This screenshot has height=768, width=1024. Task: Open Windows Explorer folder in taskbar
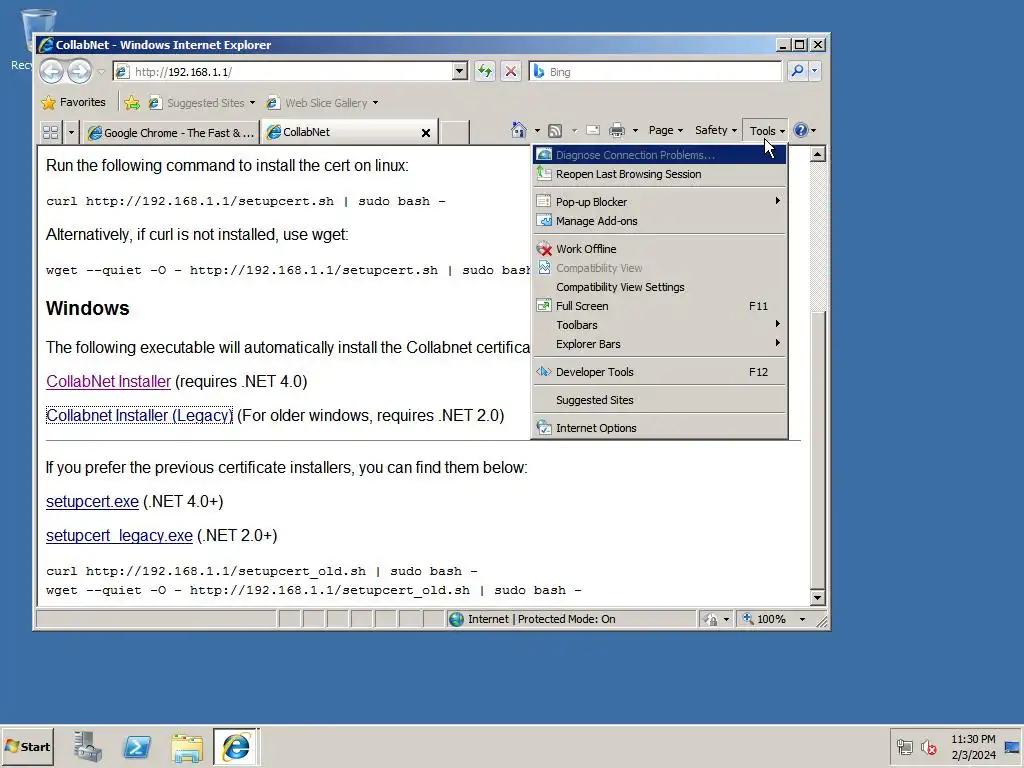[187, 747]
